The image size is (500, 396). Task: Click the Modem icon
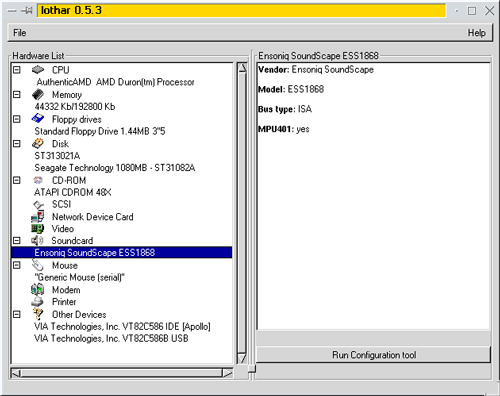coord(37,289)
